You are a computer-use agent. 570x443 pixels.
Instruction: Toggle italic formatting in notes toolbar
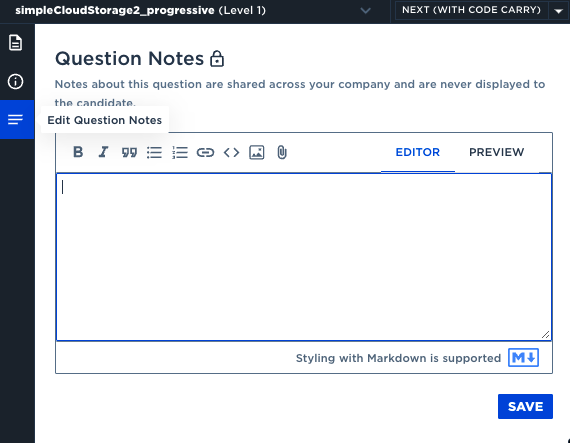click(104, 152)
